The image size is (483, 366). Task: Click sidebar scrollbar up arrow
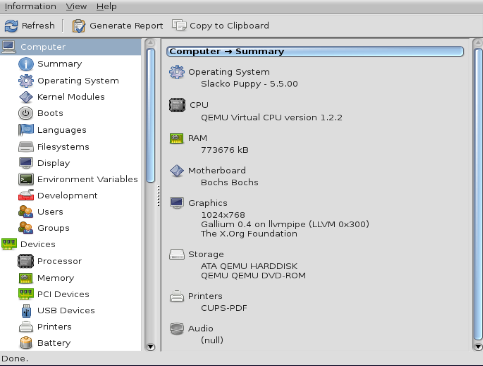point(151,43)
